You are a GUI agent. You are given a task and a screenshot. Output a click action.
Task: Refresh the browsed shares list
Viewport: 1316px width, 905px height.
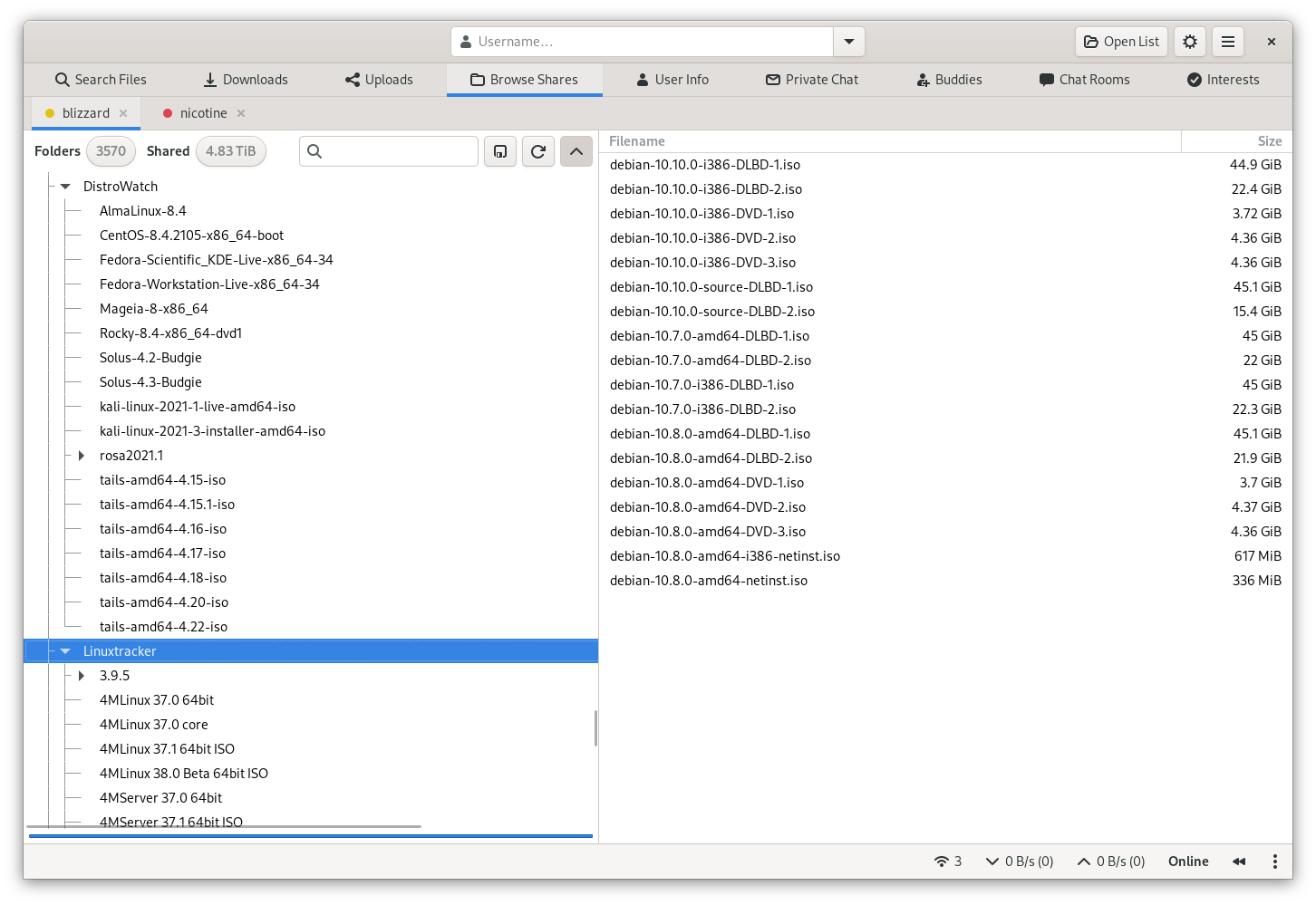[538, 151]
